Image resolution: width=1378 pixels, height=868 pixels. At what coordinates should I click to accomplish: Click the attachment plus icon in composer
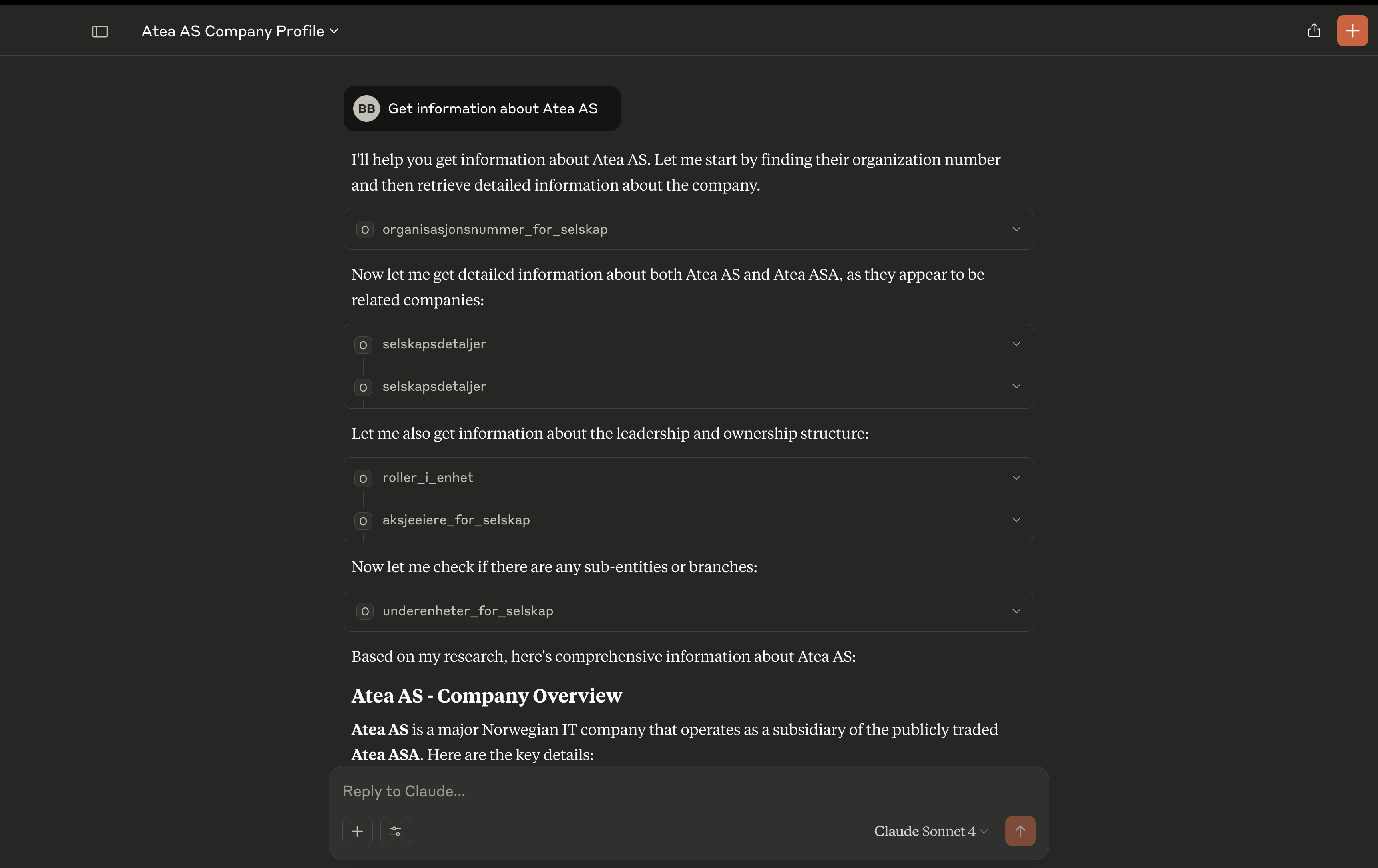[x=357, y=831]
